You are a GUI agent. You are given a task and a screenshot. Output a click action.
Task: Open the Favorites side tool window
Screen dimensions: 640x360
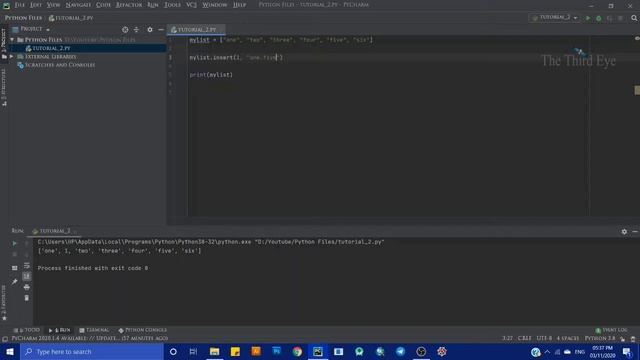click(x=4, y=302)
